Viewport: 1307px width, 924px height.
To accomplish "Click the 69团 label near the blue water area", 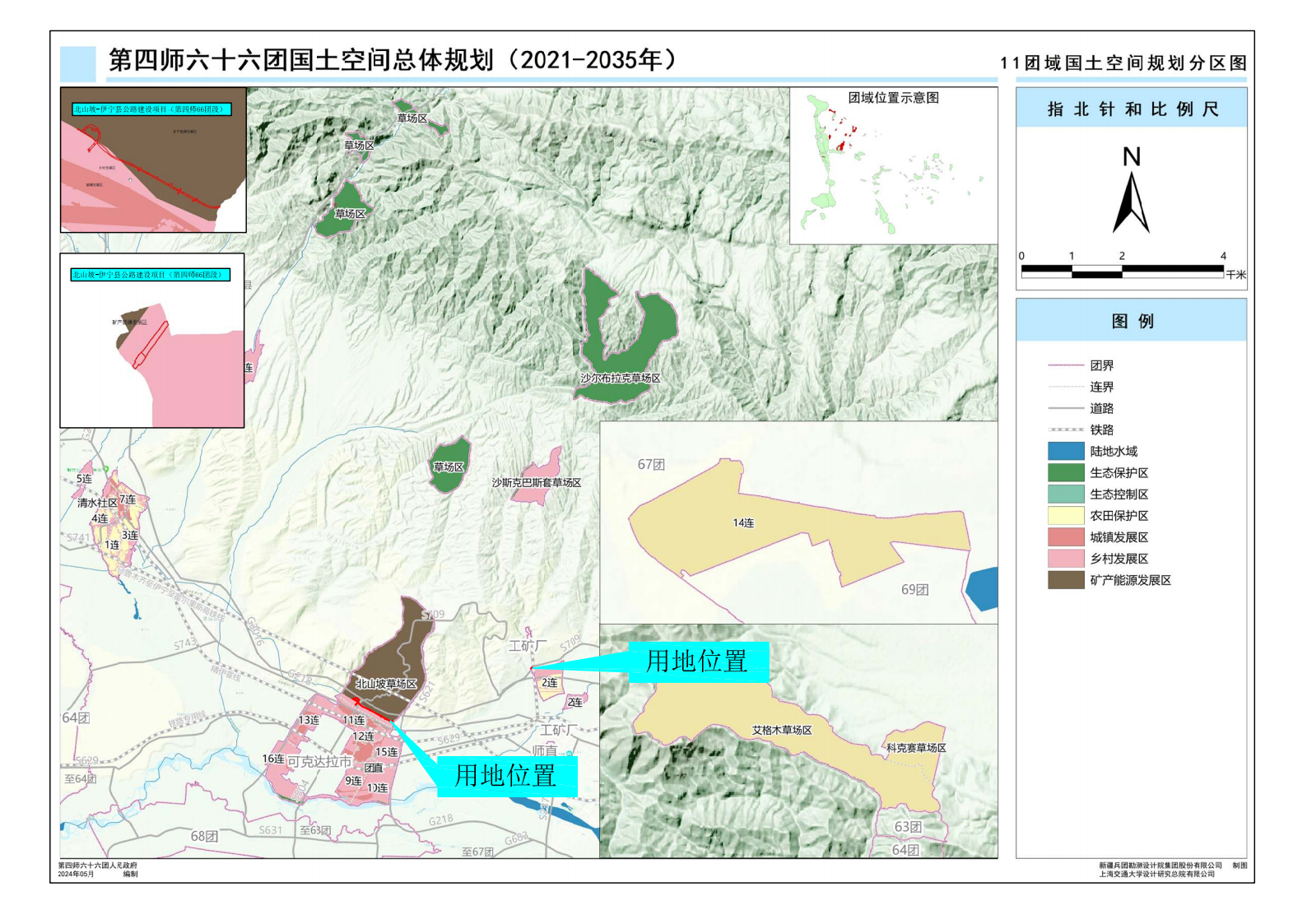I will click(914, 590).
